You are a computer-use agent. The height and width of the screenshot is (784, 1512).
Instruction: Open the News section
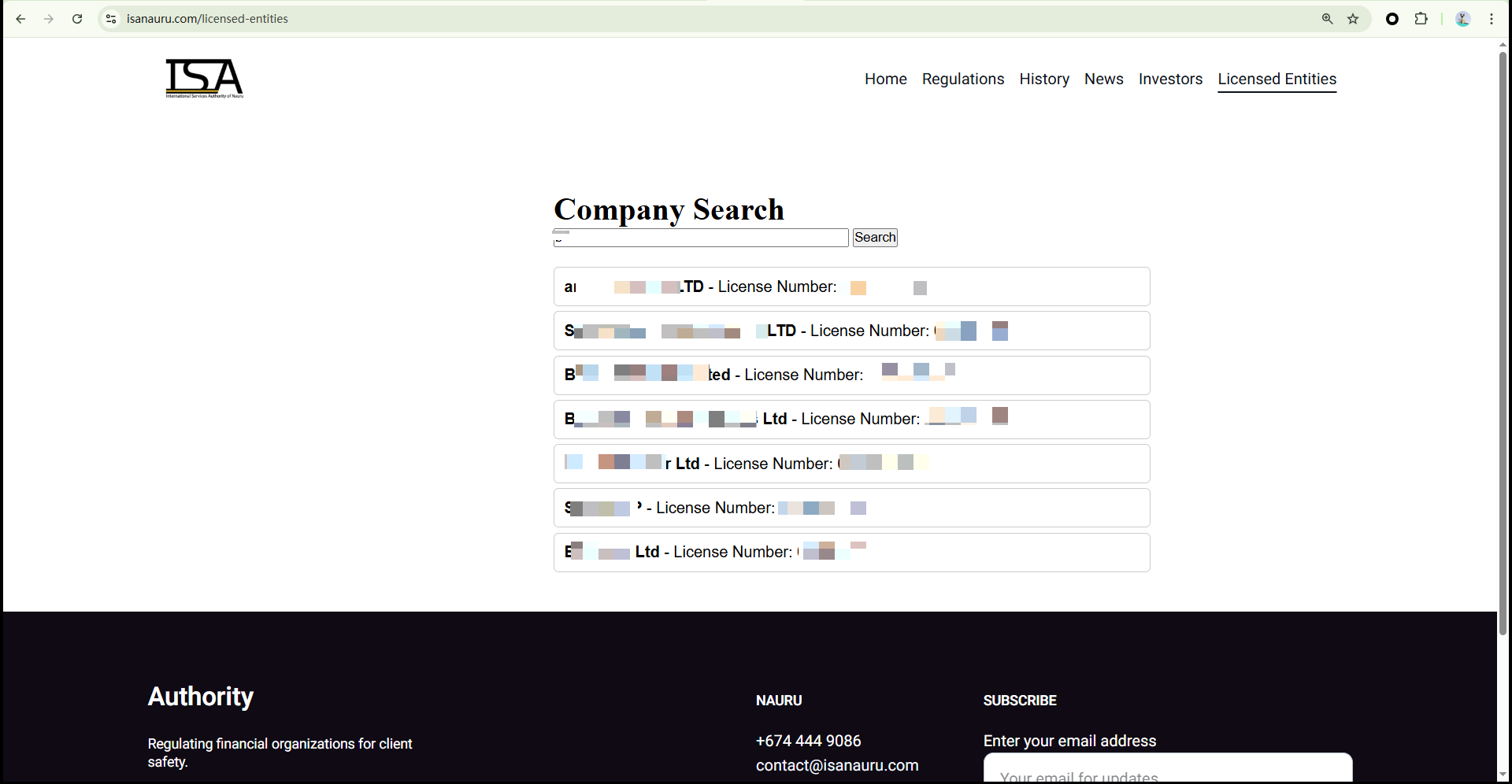(x=1103, y=80)
